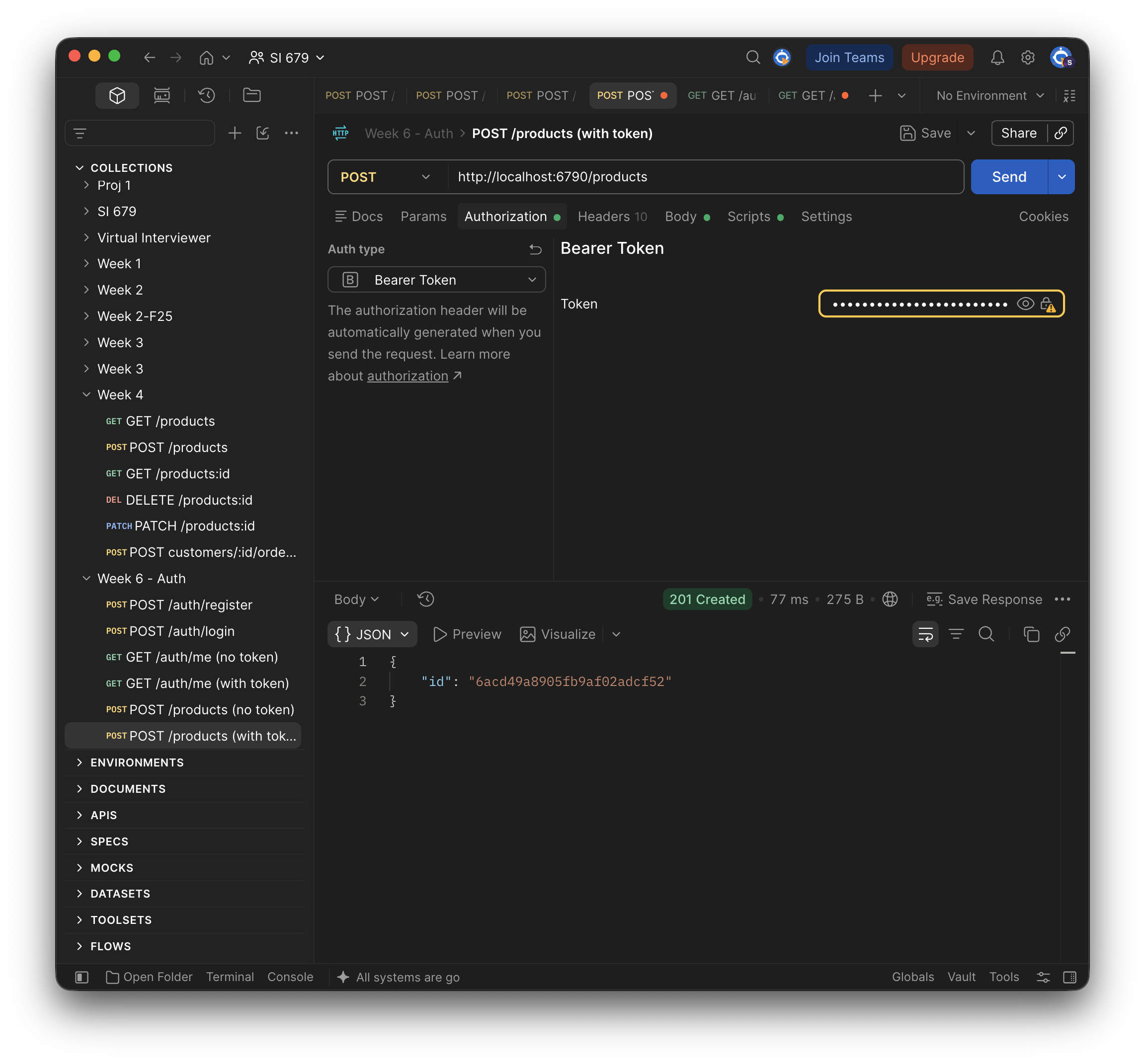Image resolution: width=1145 pixels, height=1064 pixels.
Task: Click the import collection icon
Action: pos(262,133)
